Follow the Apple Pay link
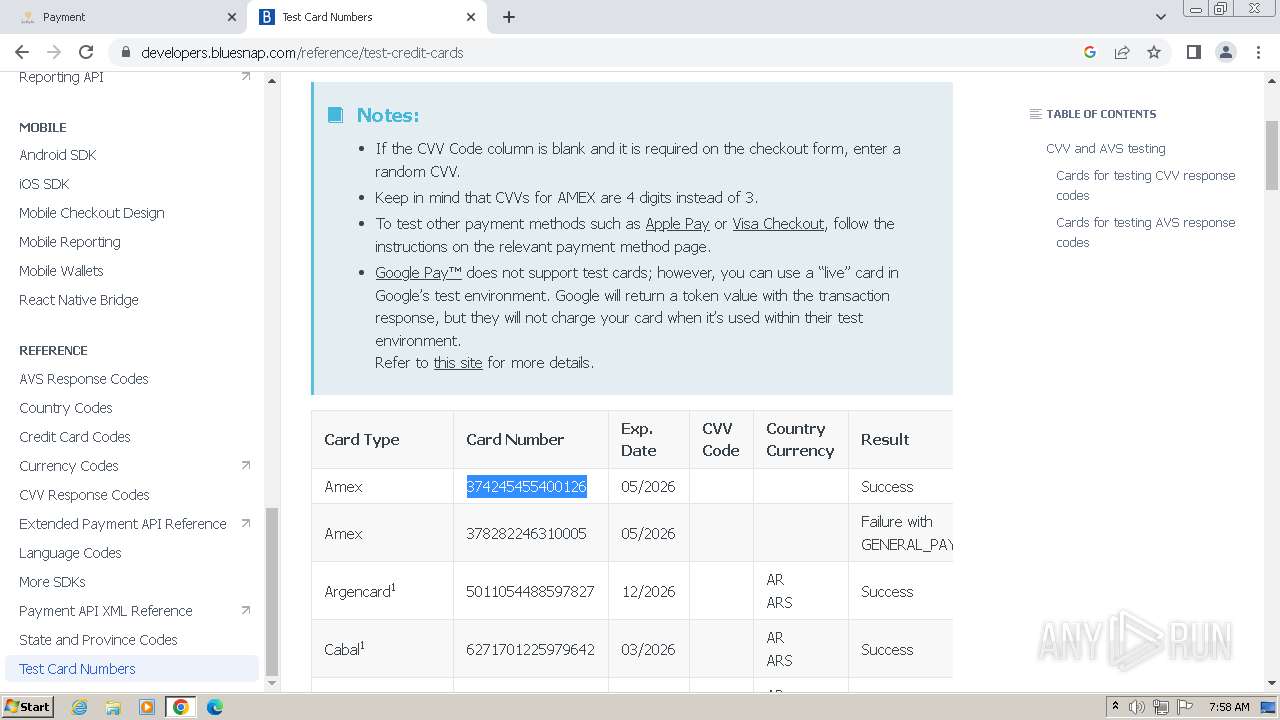The image size is (1280, 720). tap(677, 224)
